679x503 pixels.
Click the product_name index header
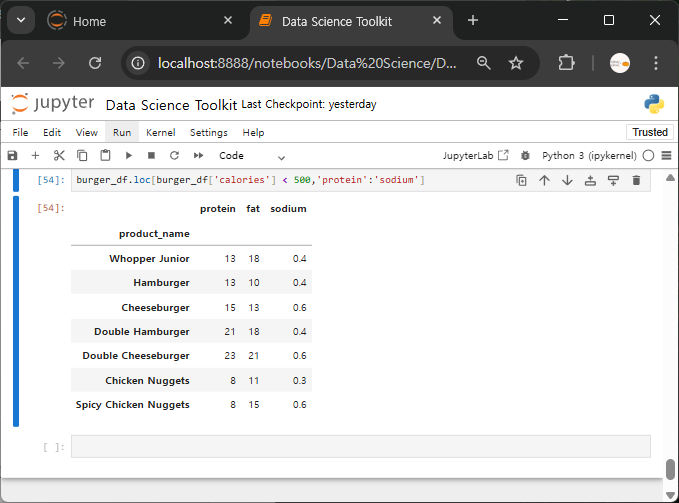pos(154,234)
